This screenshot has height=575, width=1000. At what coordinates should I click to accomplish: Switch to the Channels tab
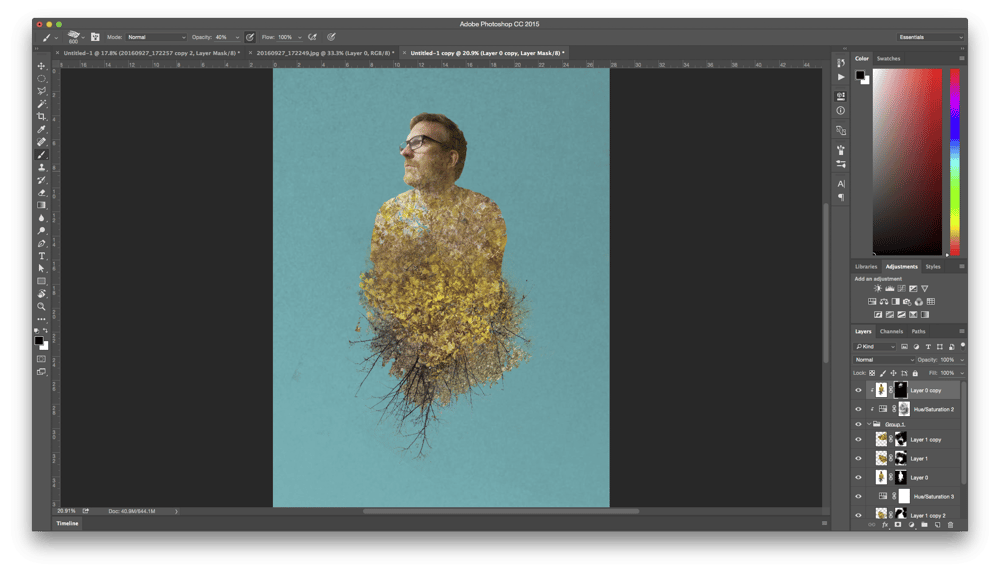click(x=891, y=331)
